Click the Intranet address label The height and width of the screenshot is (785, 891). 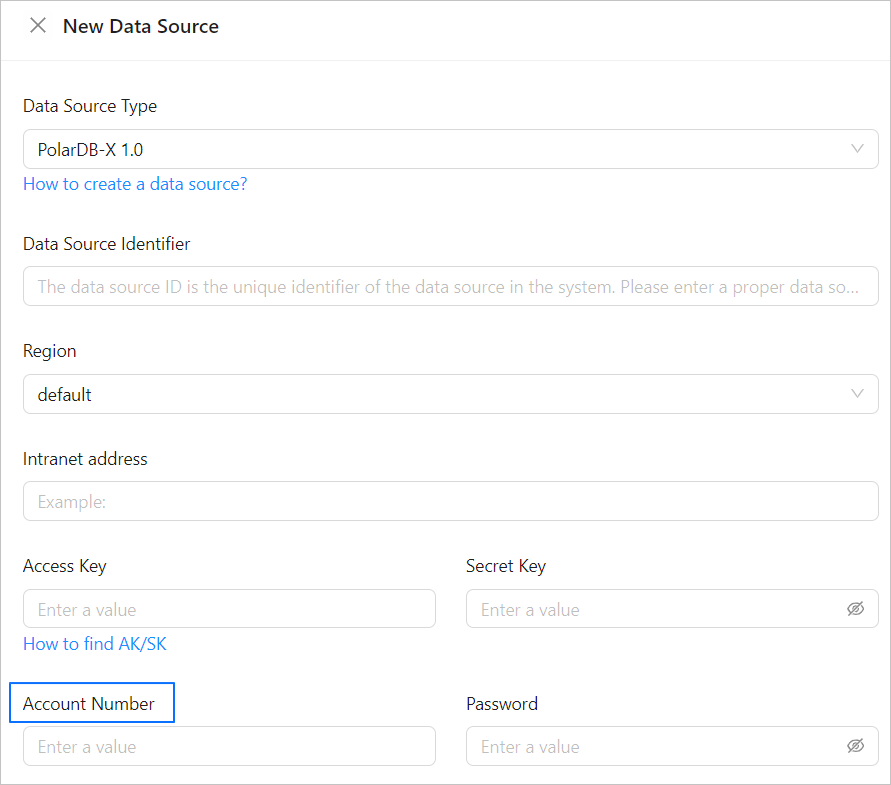(x=85, y=459)
